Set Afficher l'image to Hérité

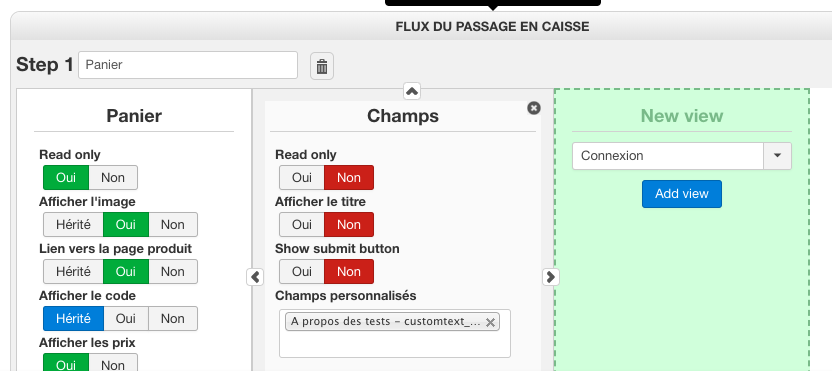pyautogui.click(x=73, y=225)
